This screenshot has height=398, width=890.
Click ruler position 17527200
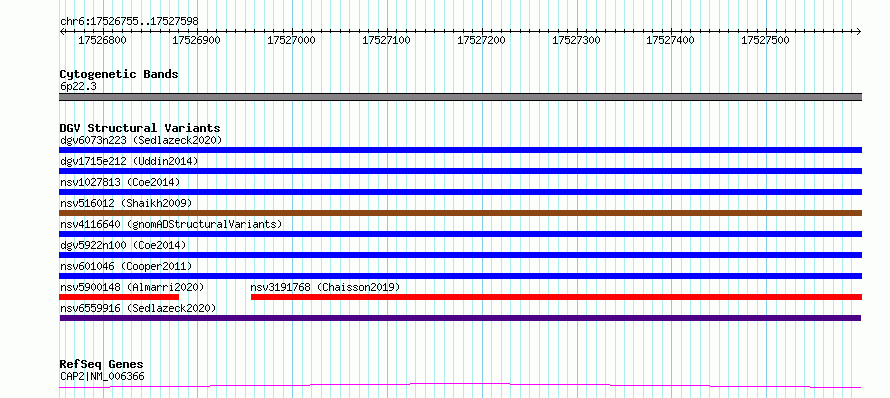(x=481, y=40)
